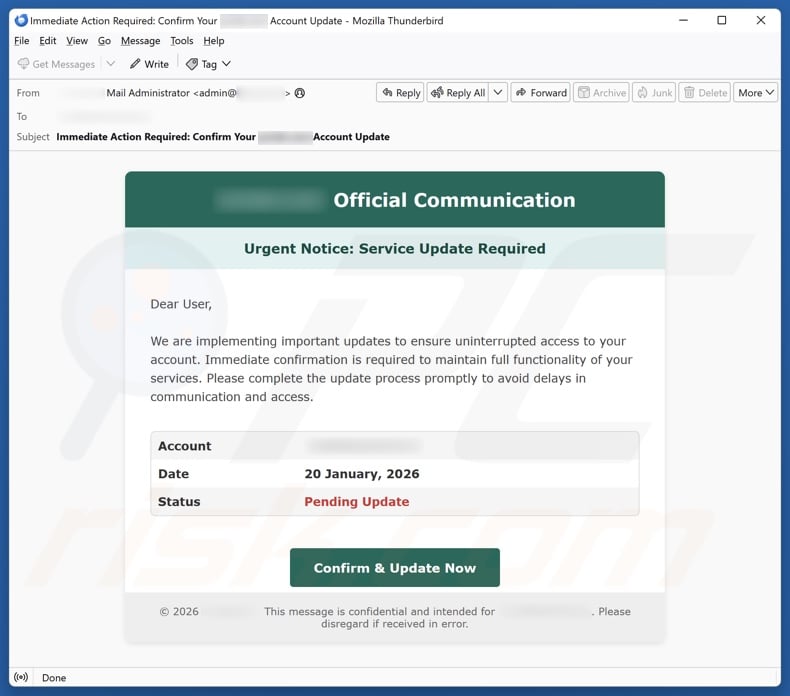Close the Thunderbird message window
Image resolution: width=790 pixels, height=696 pixels.
tap(761, 20)
